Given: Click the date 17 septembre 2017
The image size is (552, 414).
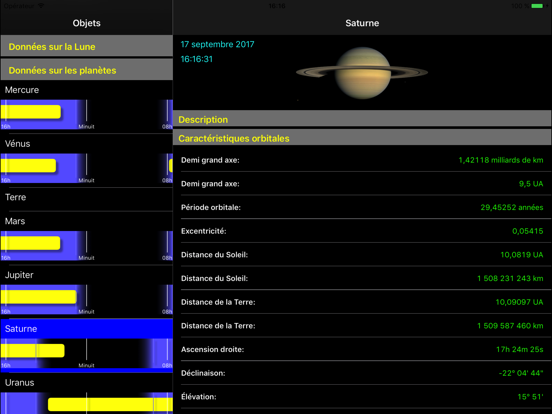Looking at the screenshot, I should click(217, 44).
